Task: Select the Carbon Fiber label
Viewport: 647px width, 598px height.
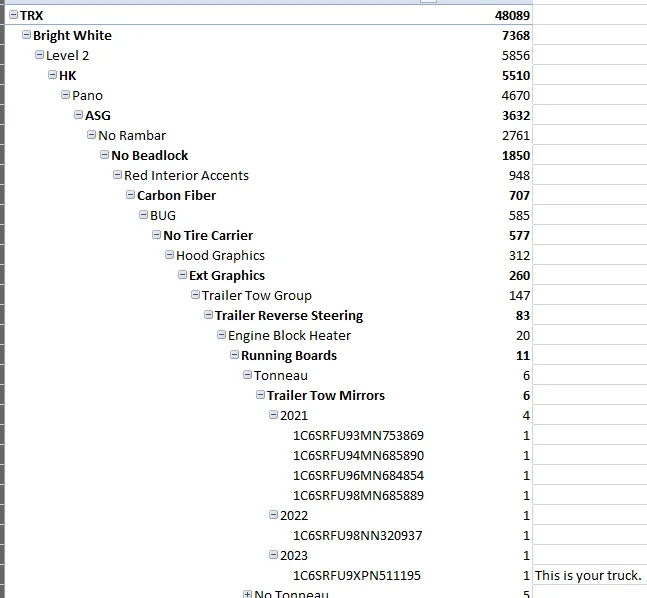Action: 176,196
